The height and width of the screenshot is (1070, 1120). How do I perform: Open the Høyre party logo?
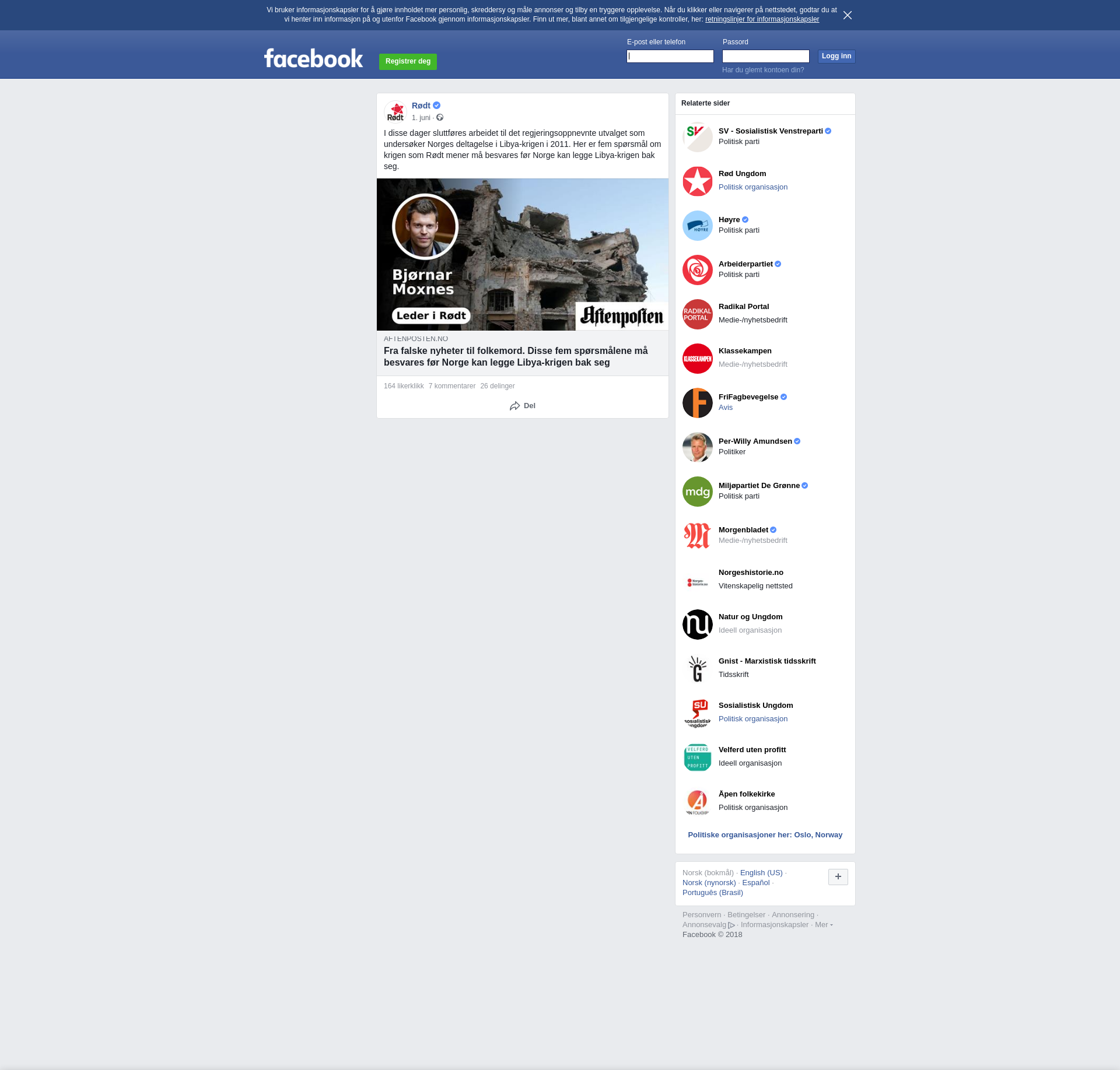(697, 226)
